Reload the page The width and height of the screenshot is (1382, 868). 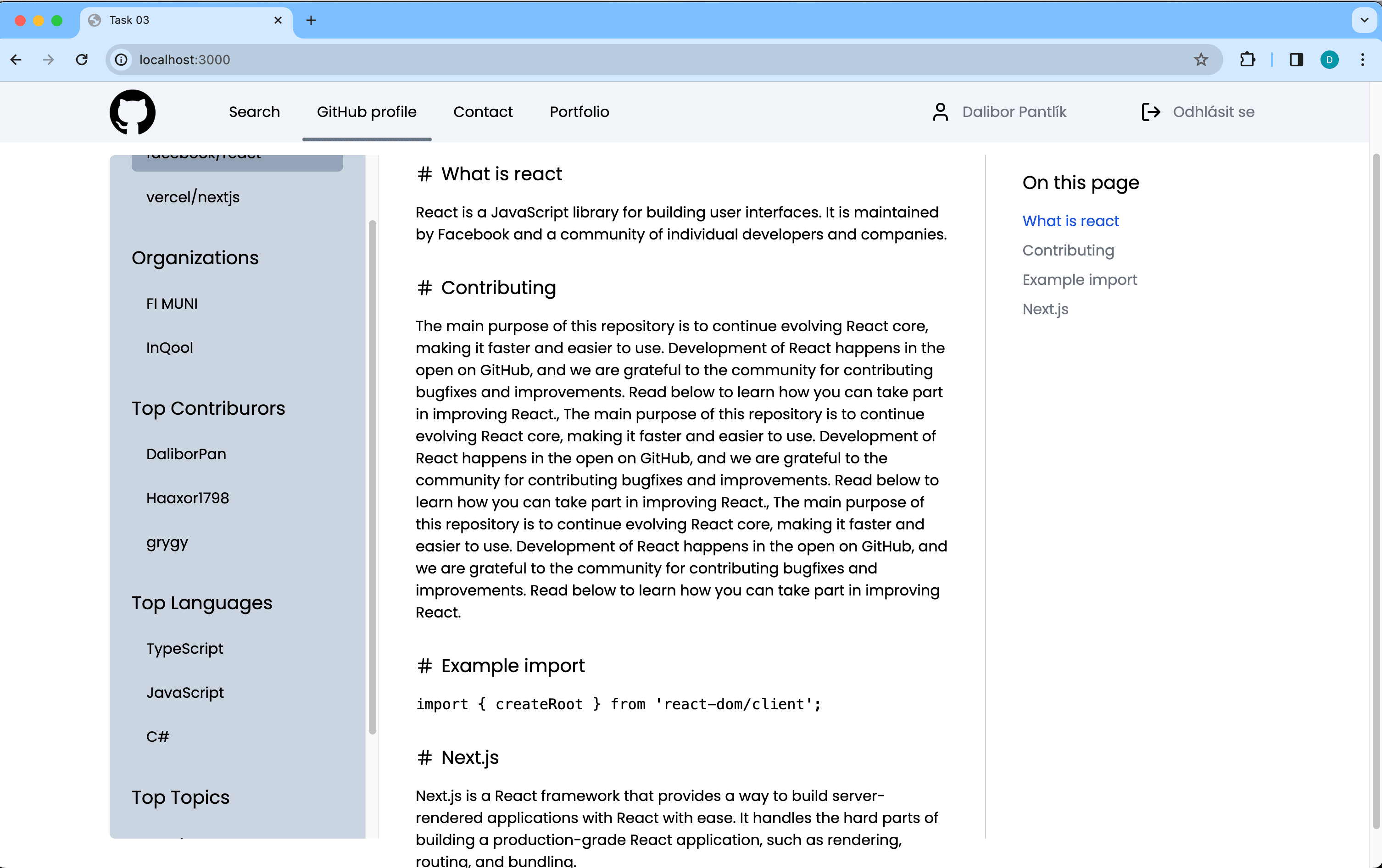(82, 60)
